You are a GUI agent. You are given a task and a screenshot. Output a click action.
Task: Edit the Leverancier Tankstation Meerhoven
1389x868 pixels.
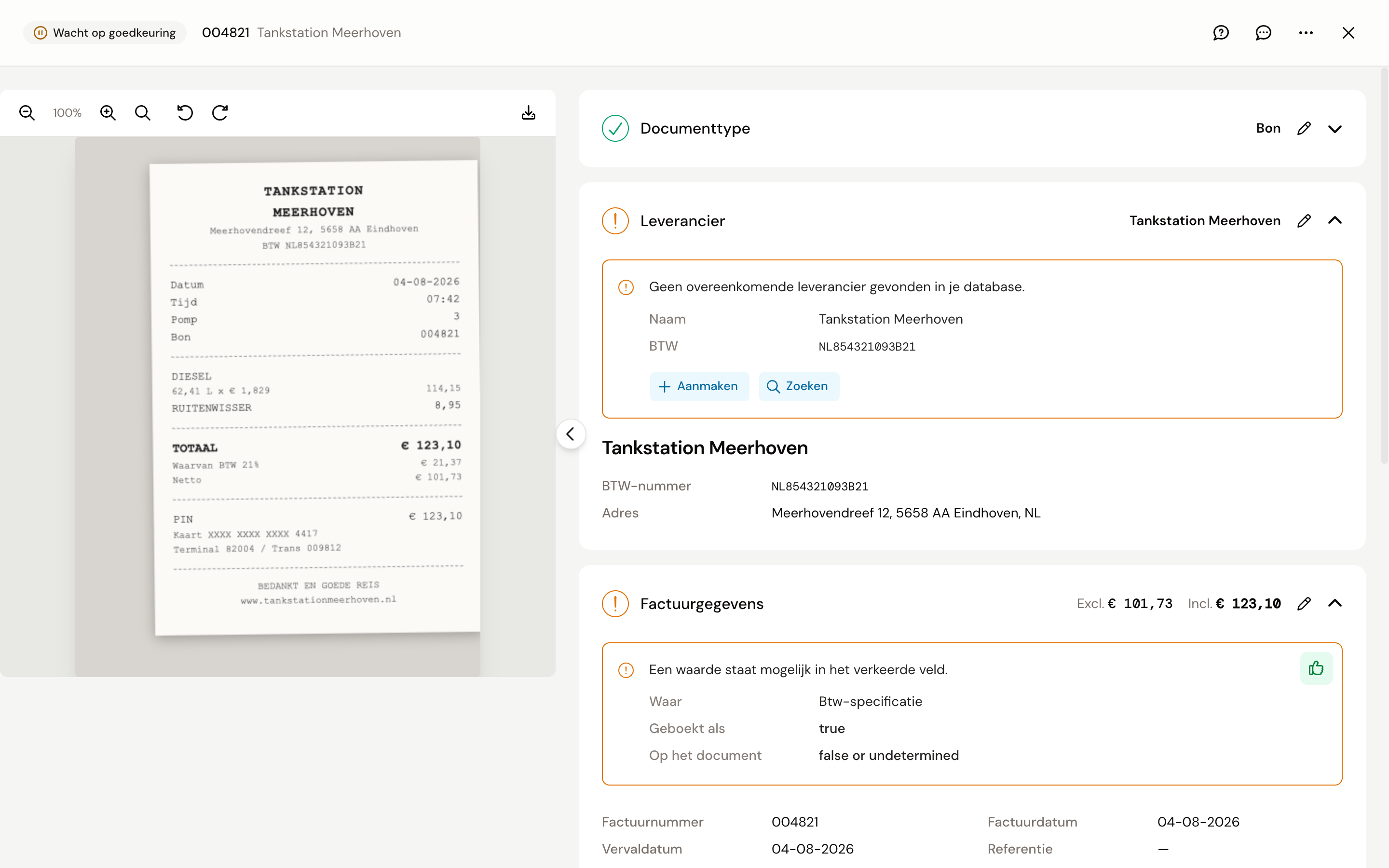point(1304,220)
